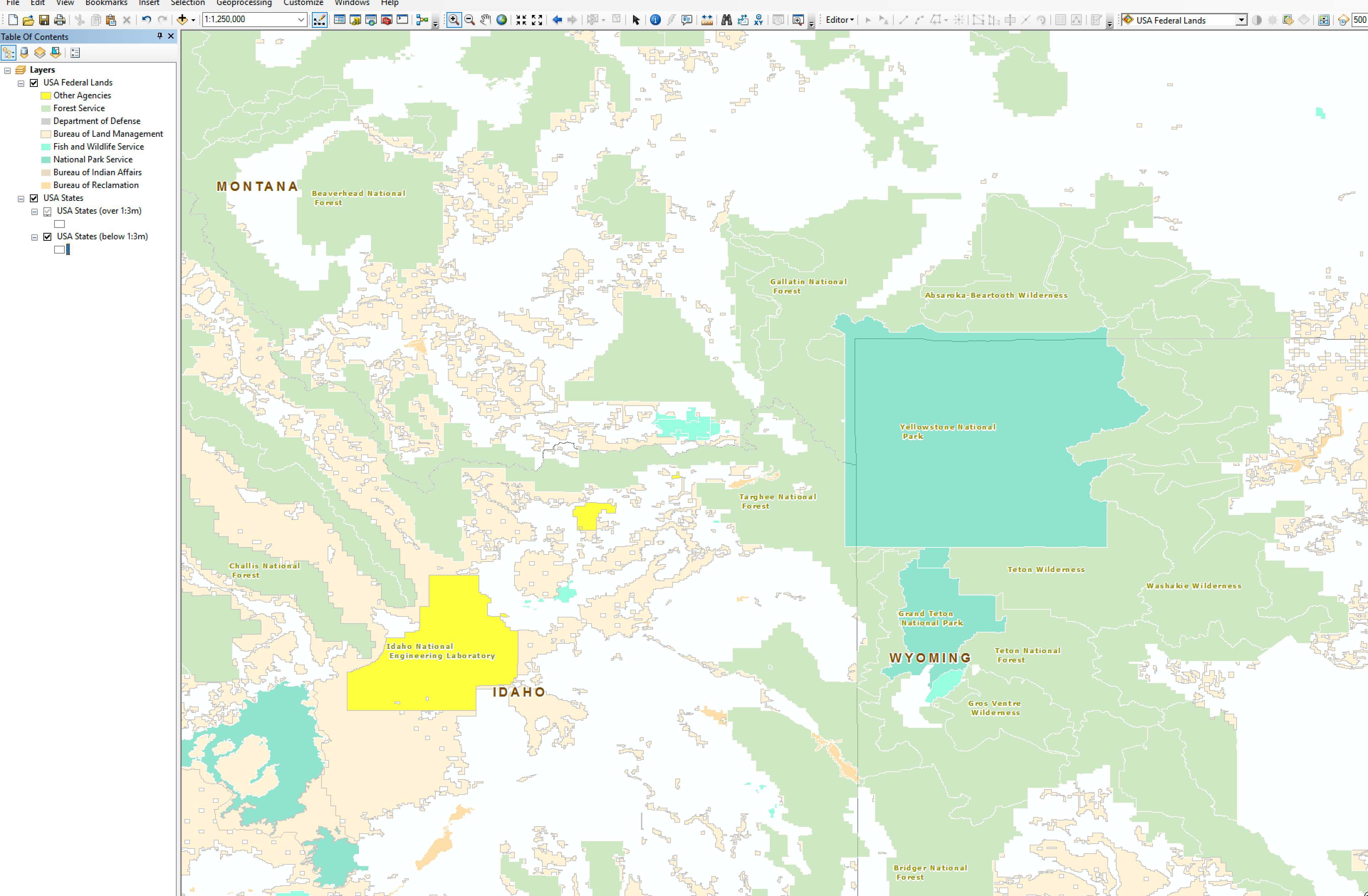Image resolution: width=1368 pixels, height=896 pixels.
Task: Open the Geoprocessing menu
Action: tap(244, 3)
